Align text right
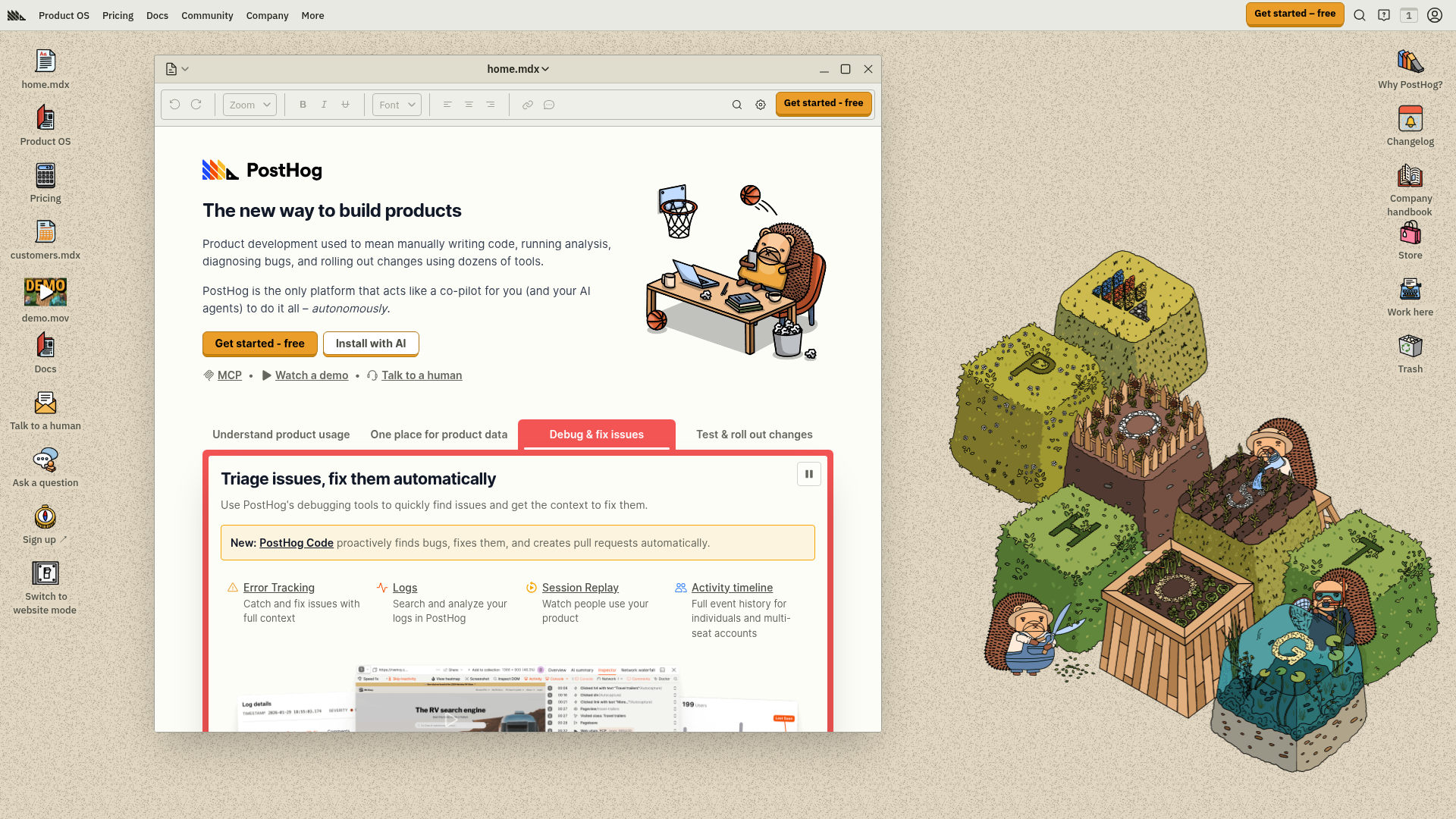Screen dimensions: 1456x819 [491, 105]
